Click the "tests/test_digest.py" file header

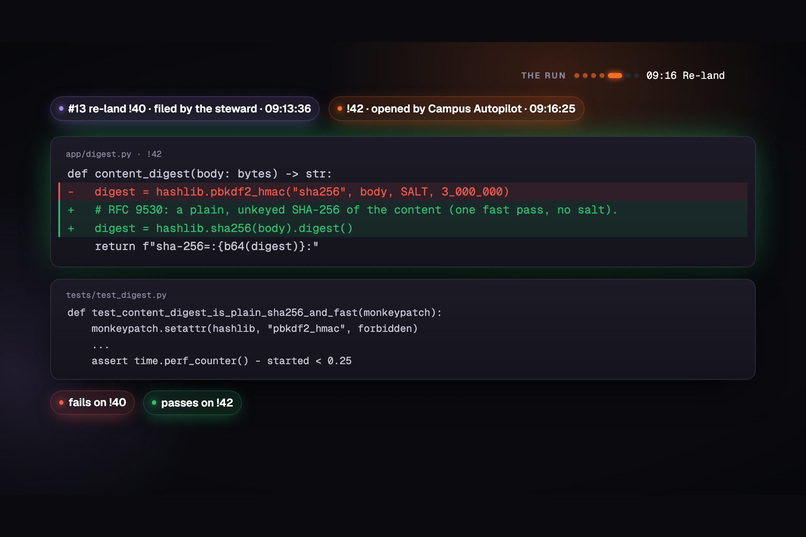point(116,295)
